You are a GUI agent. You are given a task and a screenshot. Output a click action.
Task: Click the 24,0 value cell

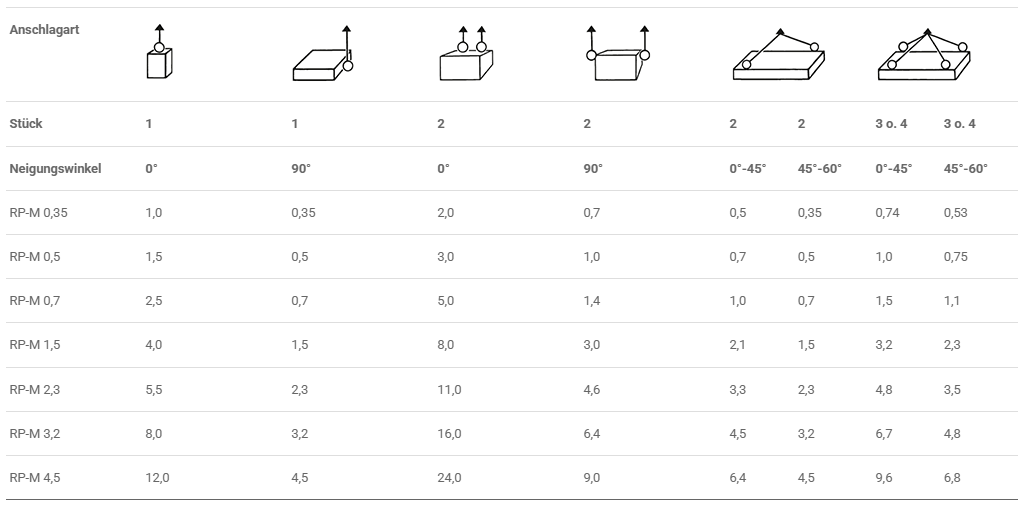tap(449, 477)
